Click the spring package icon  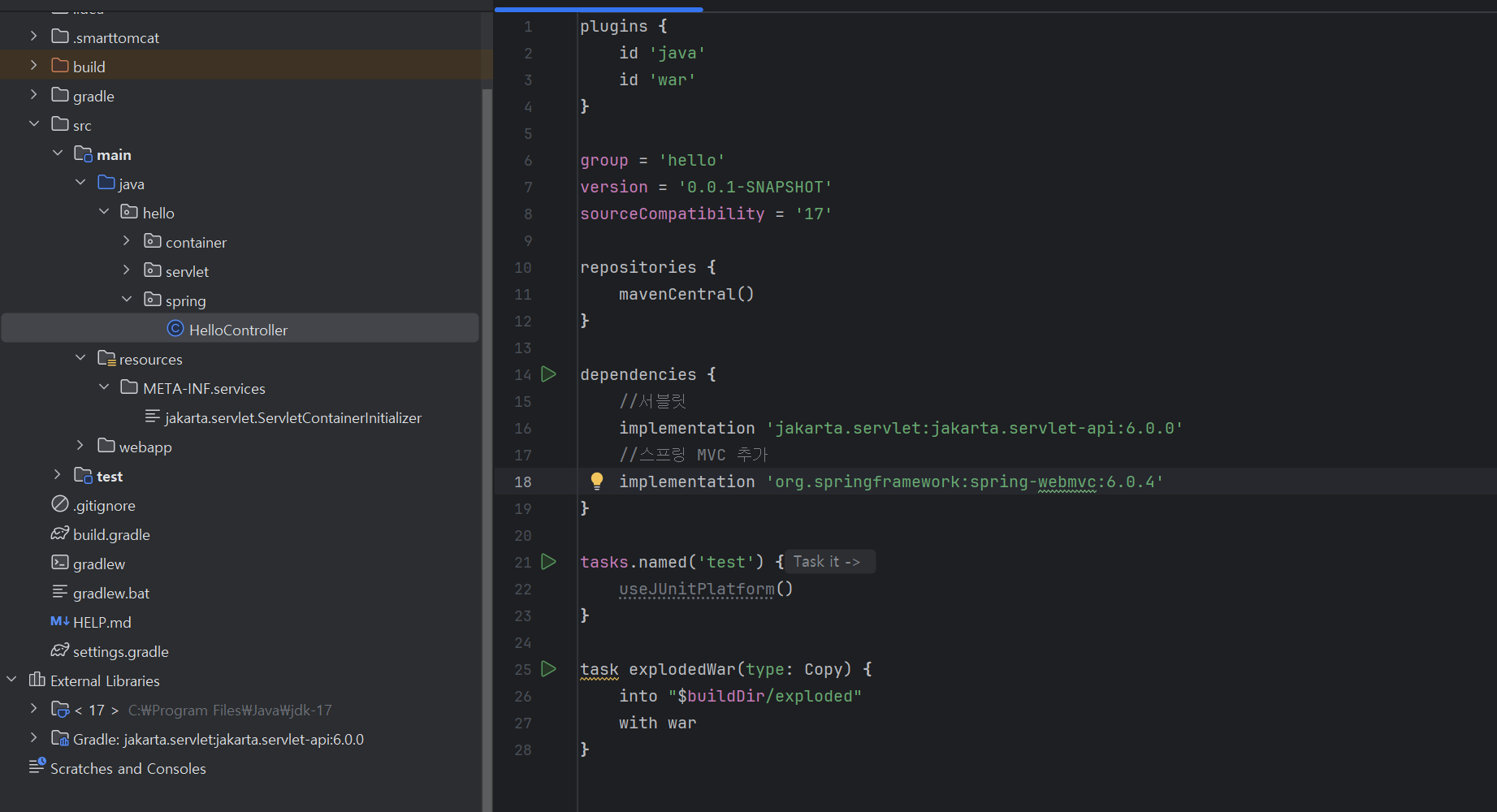[153, 300]
